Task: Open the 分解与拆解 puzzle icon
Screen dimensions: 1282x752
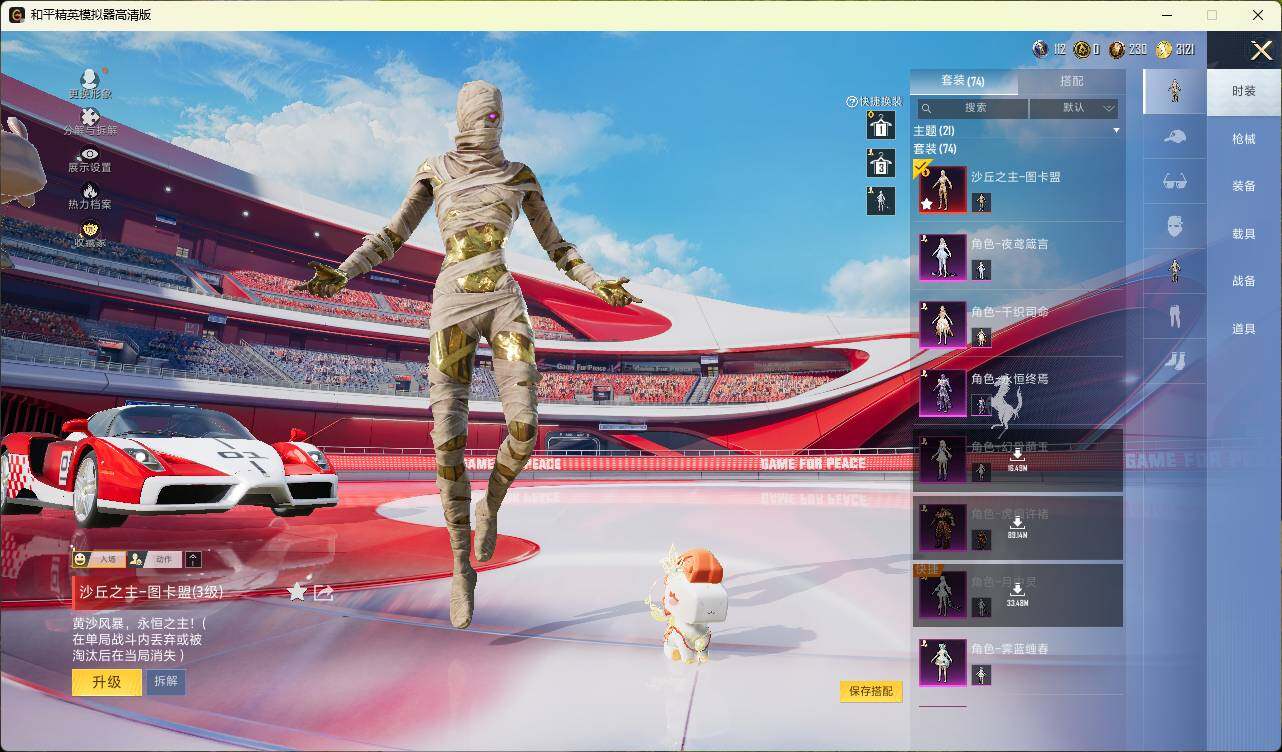Action: (90, 117)
